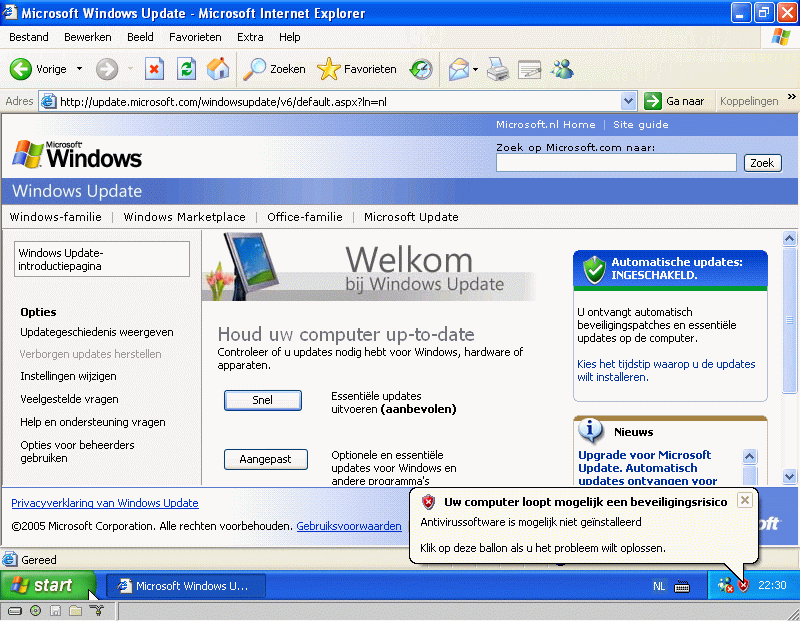
Task: Click the CD drive icon in bottom bar
Action: 35,610
